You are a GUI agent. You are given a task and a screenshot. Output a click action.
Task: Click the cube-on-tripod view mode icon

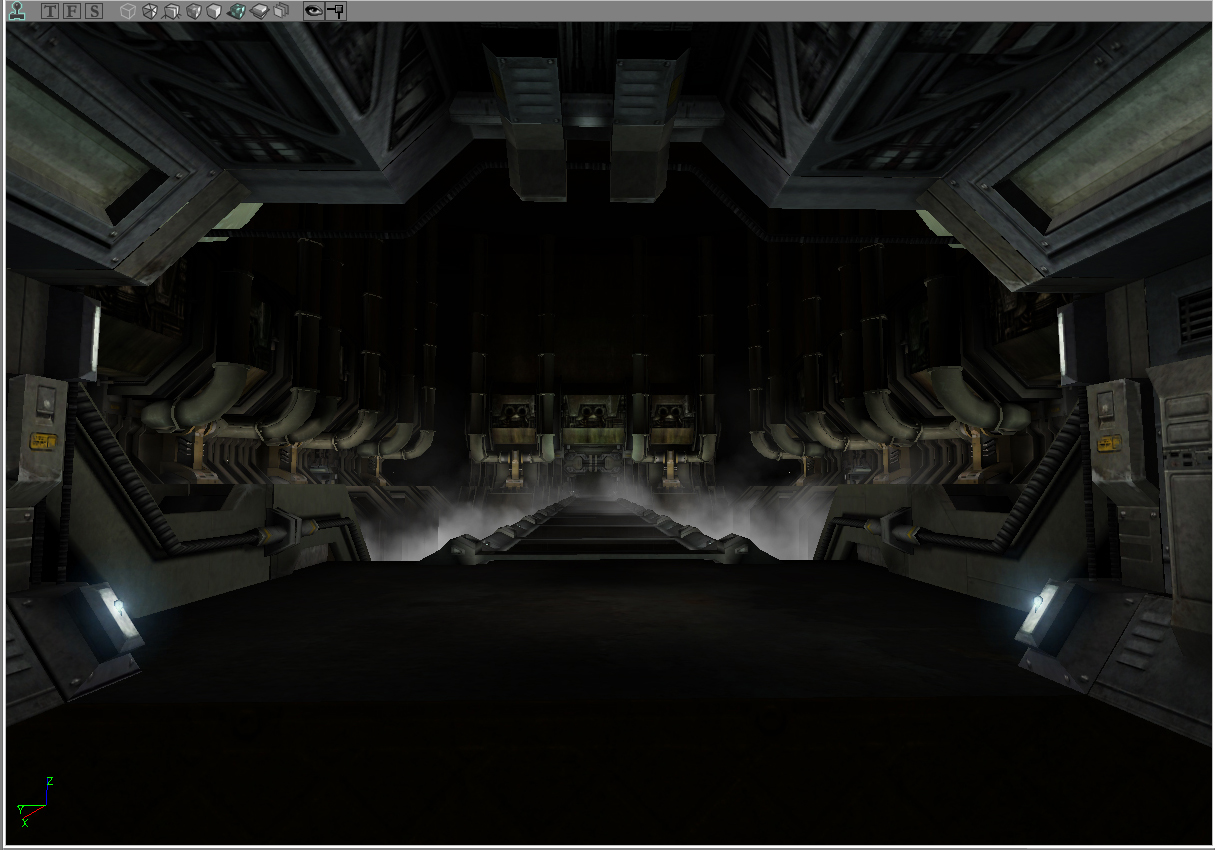(171, 11)
